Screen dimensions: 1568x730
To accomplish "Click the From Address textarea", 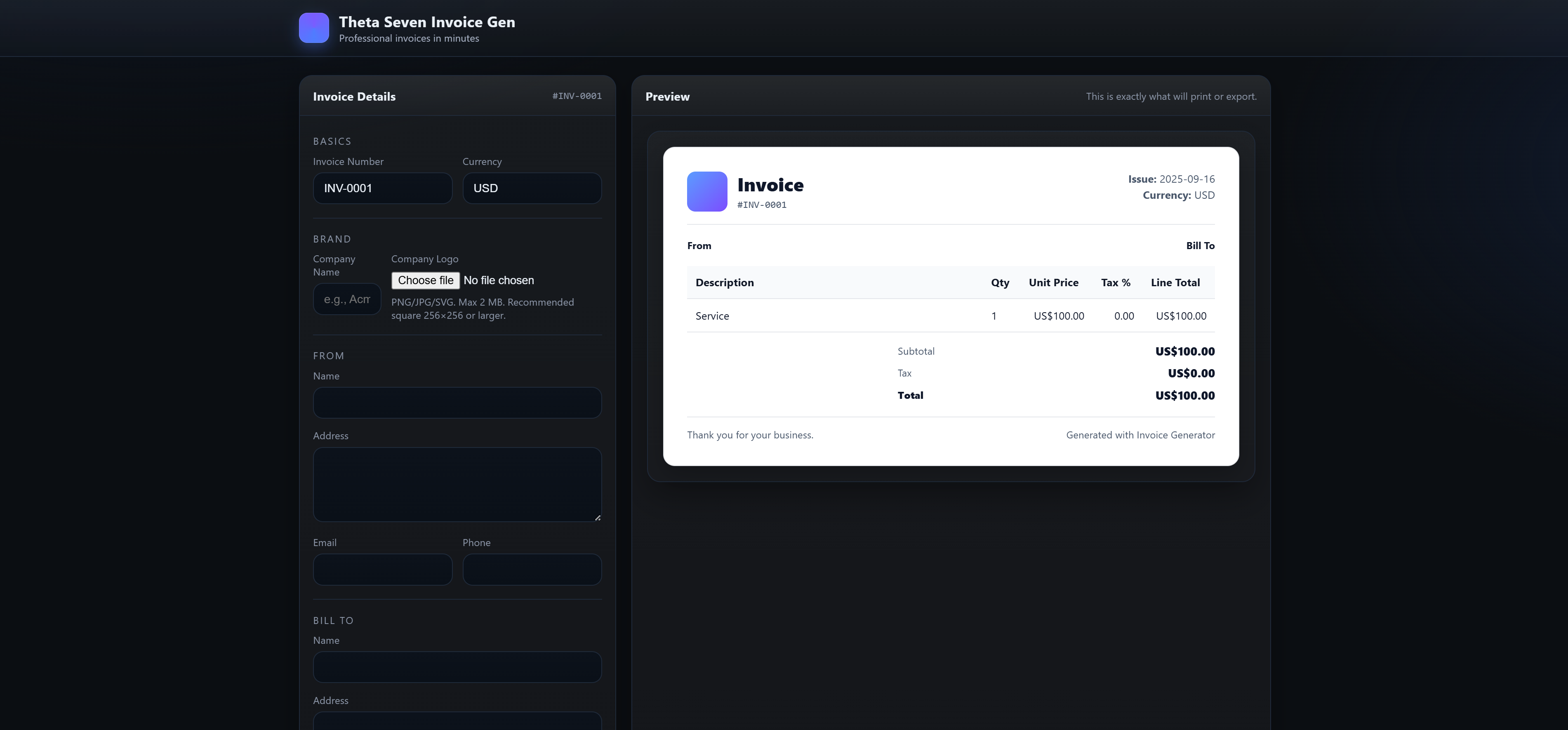I will click(457, 485).
